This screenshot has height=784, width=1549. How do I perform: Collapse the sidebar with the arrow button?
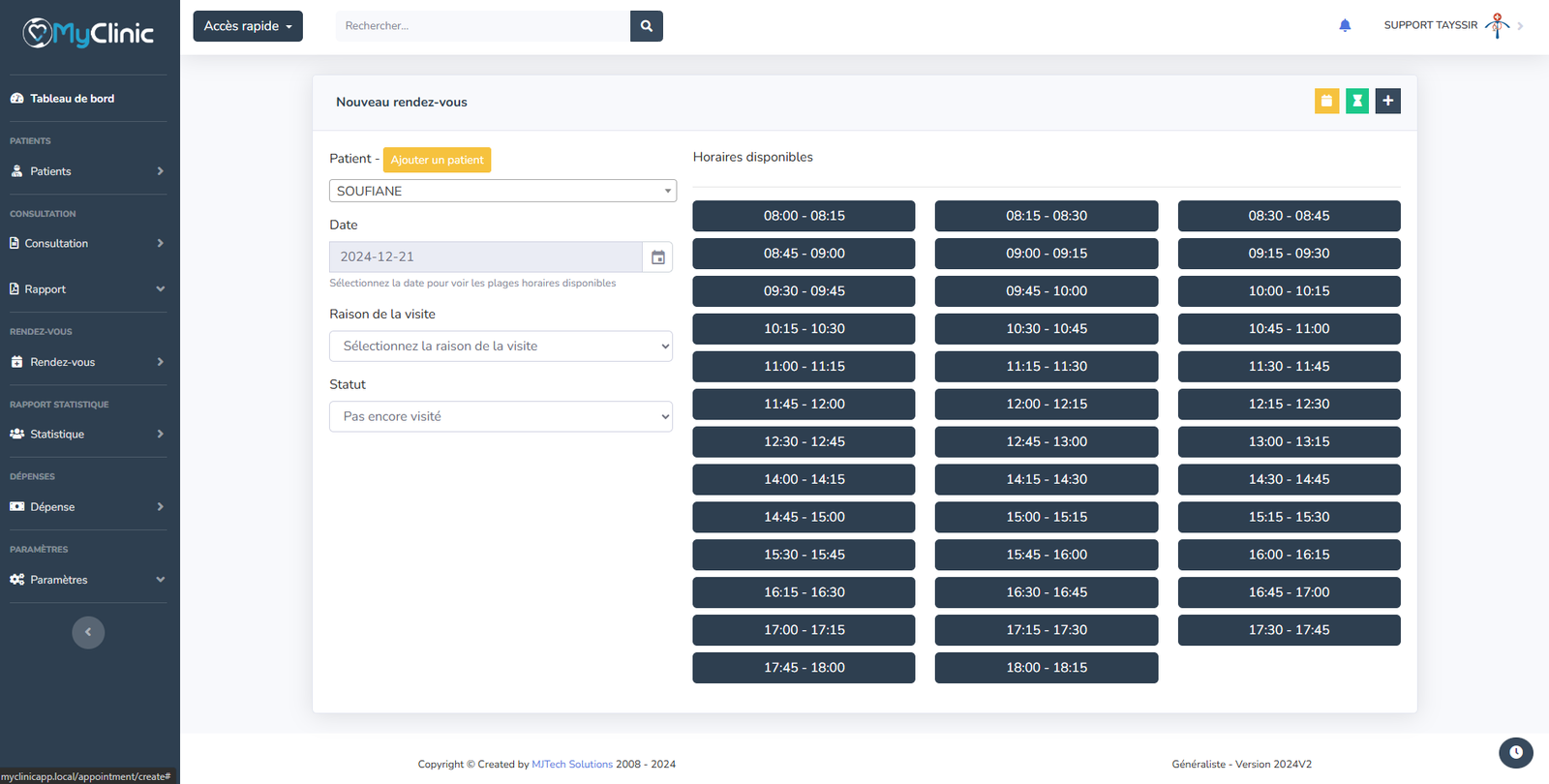click(x=88, y=632)
